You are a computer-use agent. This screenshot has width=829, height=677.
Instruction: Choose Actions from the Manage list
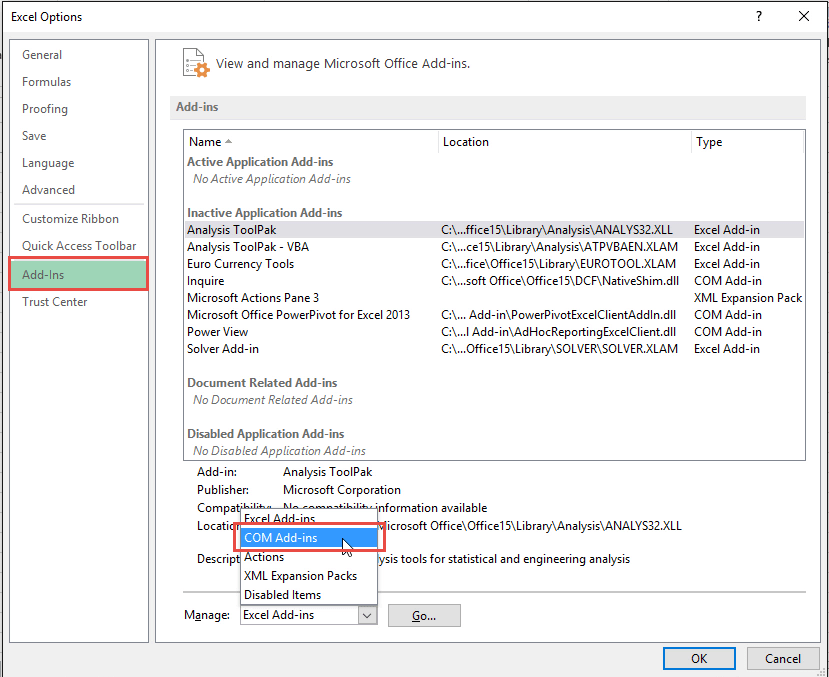pos(309,557)
